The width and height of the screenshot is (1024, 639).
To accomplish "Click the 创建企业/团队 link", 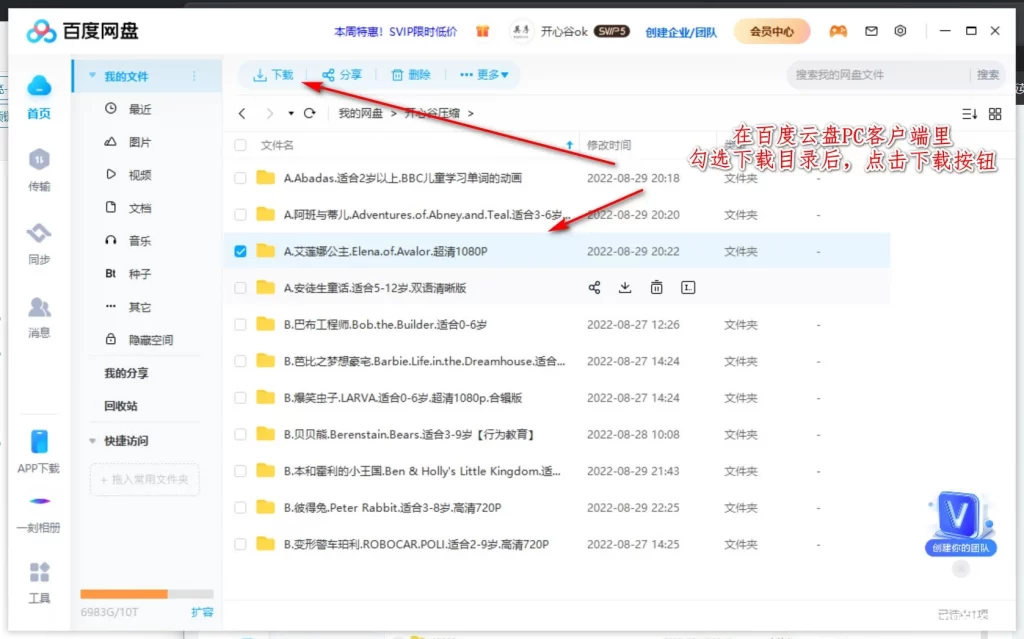I will pyautogui.click(x=681, y=32).
